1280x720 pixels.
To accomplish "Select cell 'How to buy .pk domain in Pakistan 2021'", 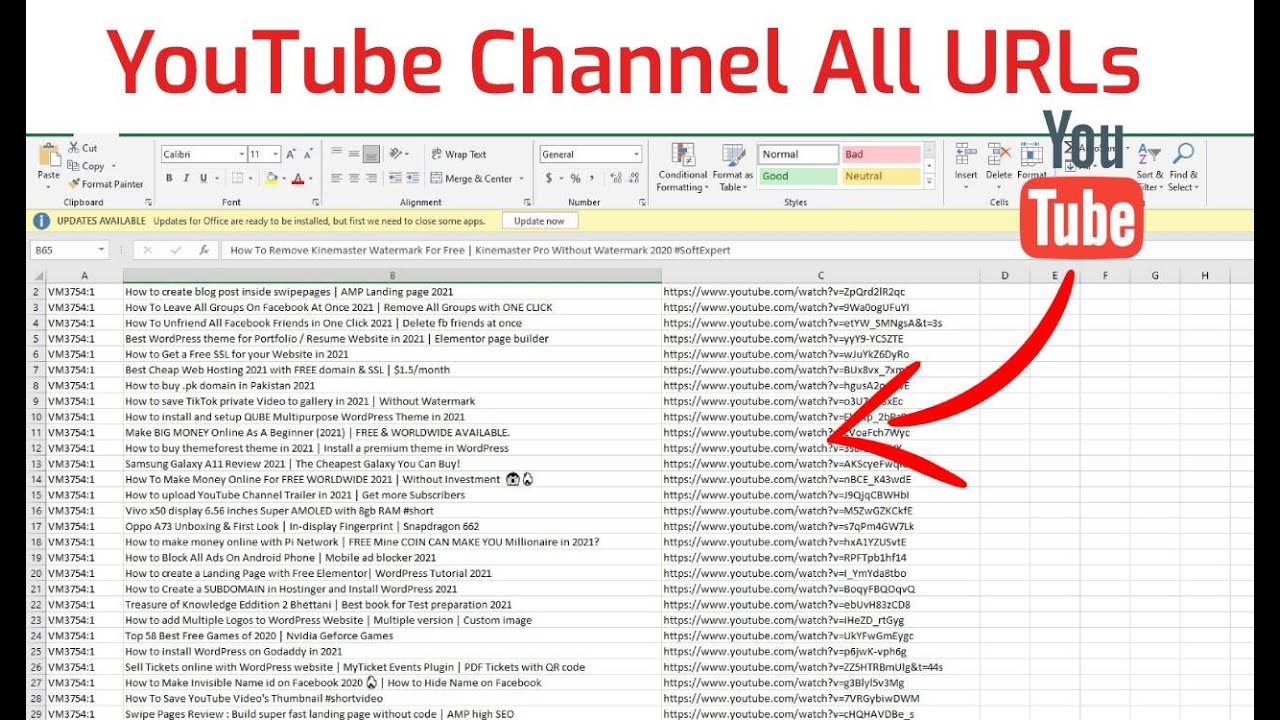I will [392, 385].
